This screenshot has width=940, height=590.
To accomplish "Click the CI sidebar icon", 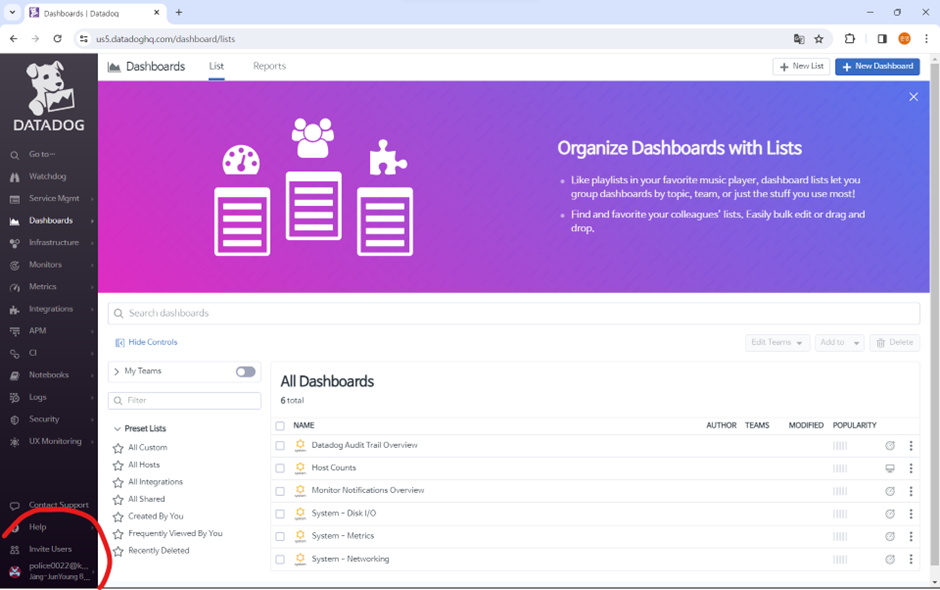I will pos(14,353).
